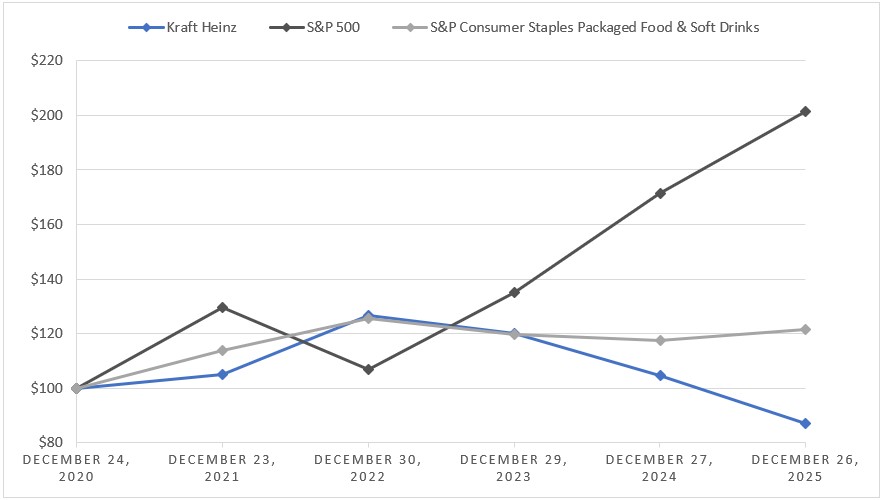Click the S&P 500 marker at December 26, 2025
883x500 pixels.
click(806, 111)
